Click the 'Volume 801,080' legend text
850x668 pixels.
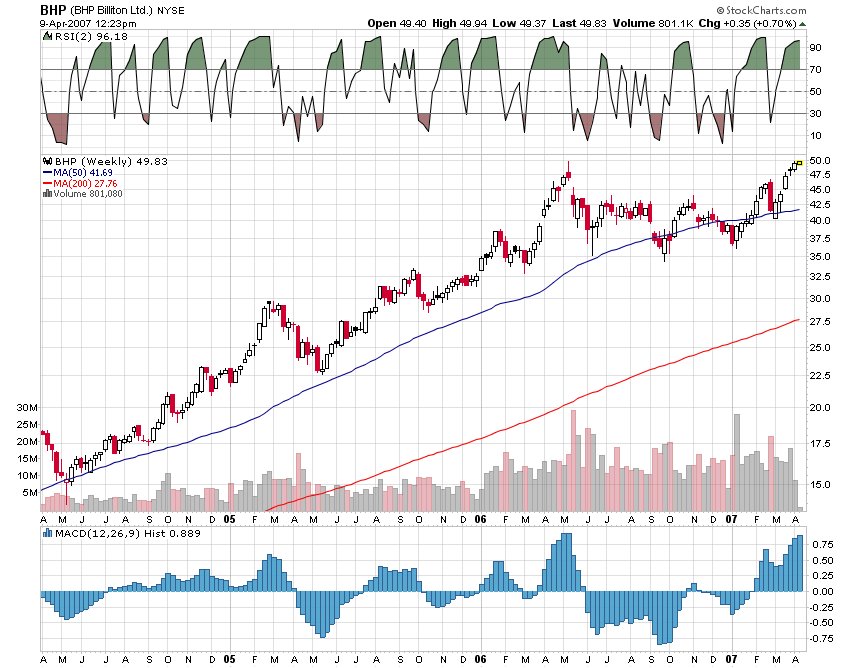(88, 194)
